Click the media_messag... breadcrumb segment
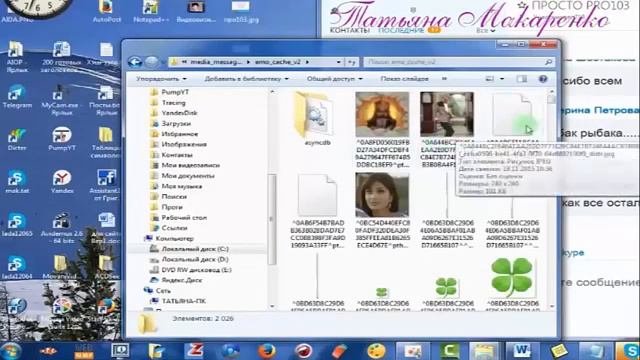The width and height of the screenshot is (640, 360). click(x=216, y=62)
